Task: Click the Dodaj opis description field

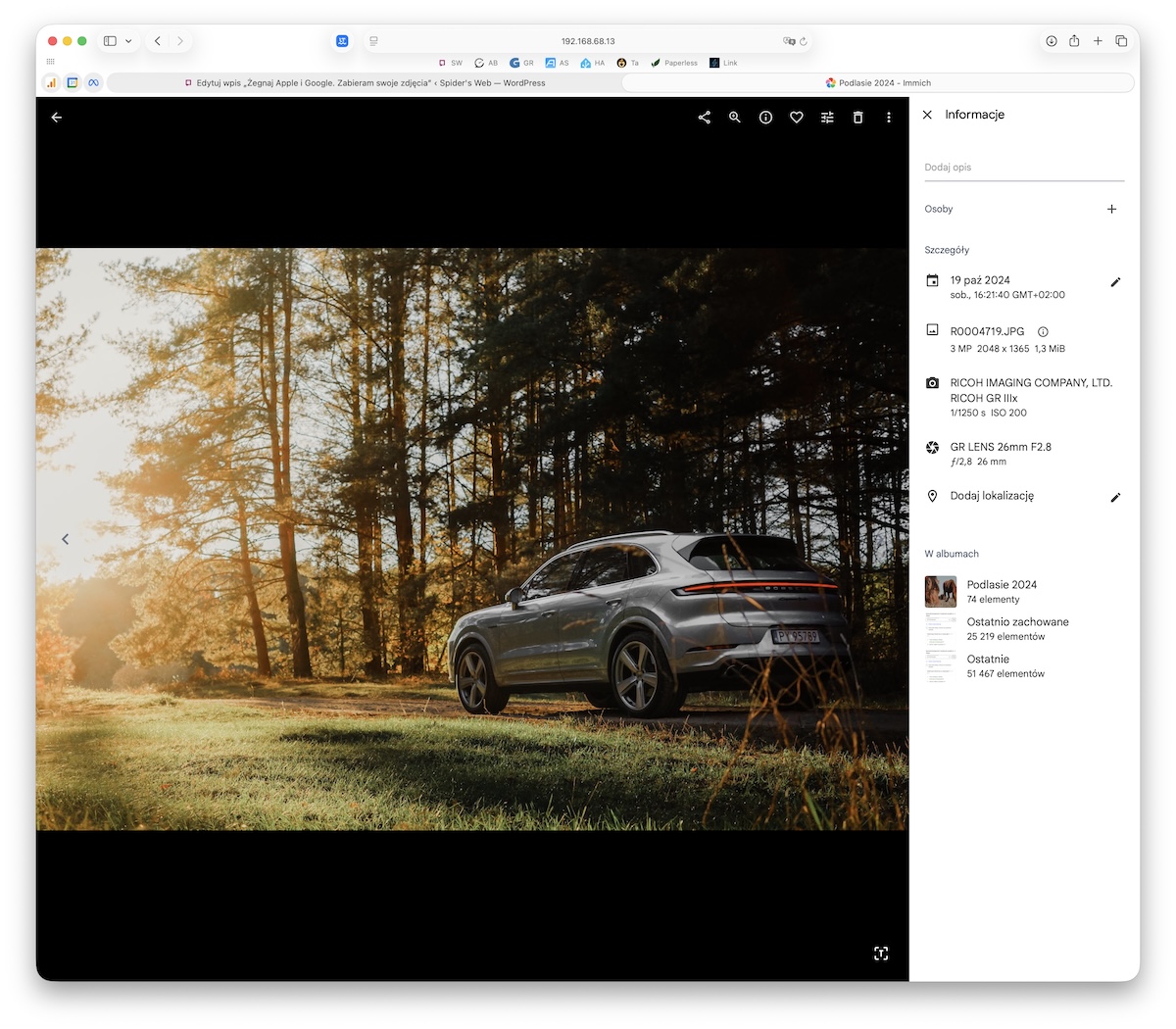Action: [x=1023, y=168]
